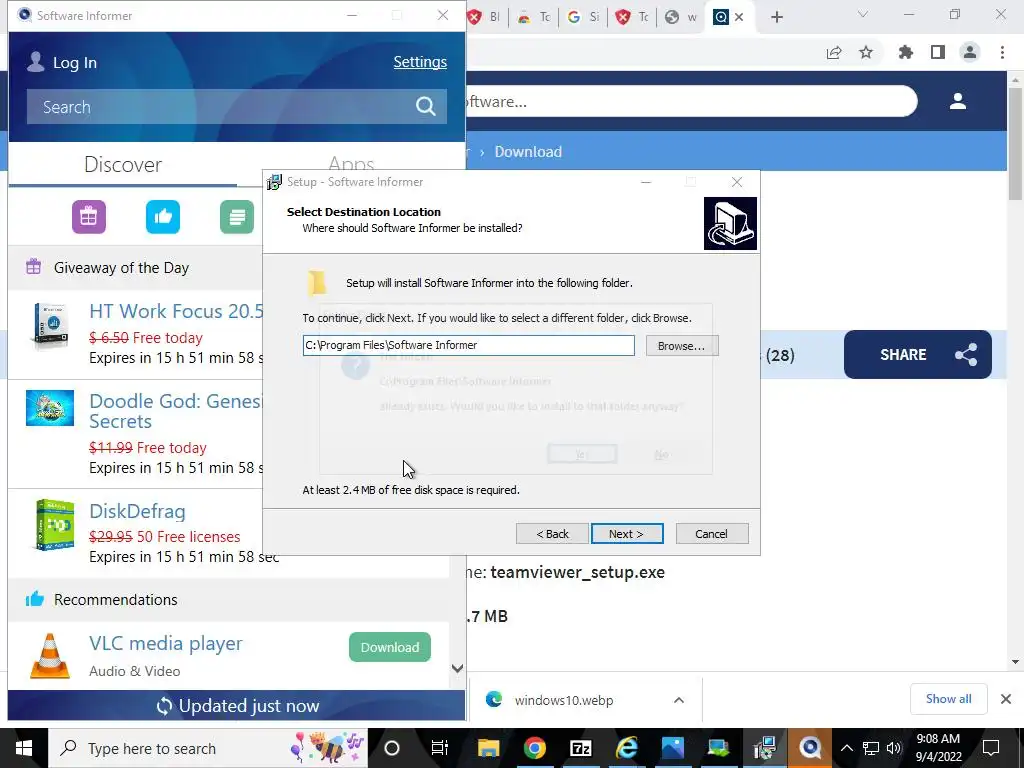Click the destination folder path field

pyautogui.click(x=468, y=345)
